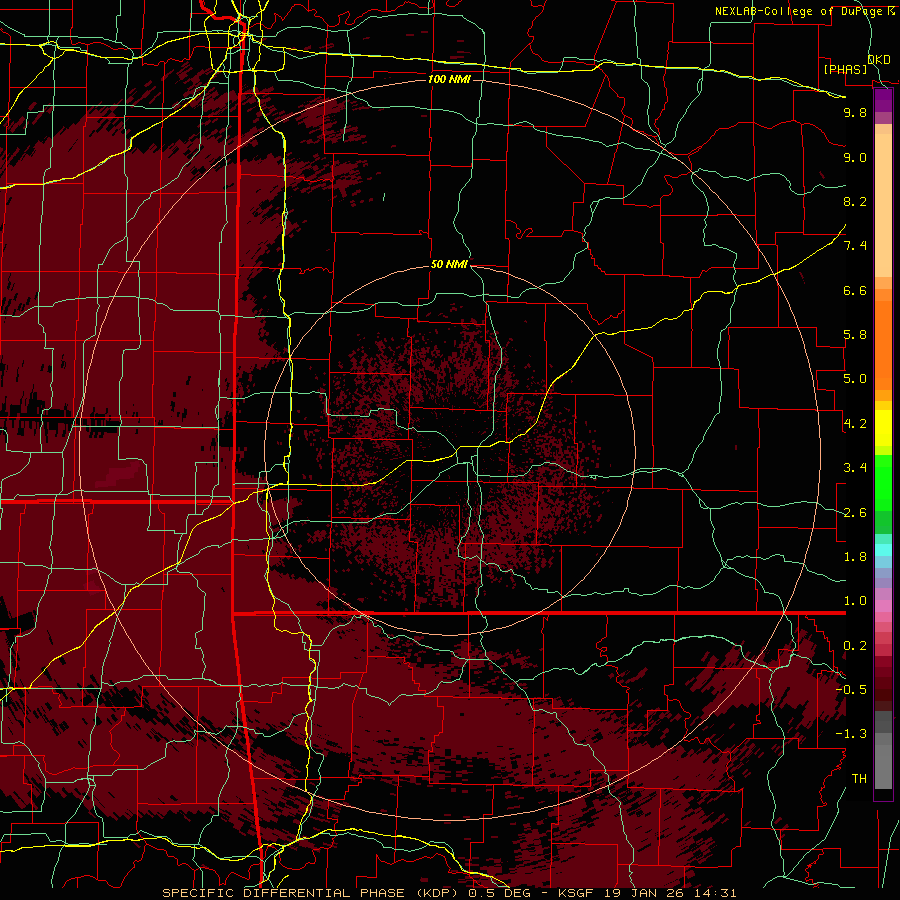Click the 1.8 color scale label
Viewport: 900px width, 900px height.
(x=855, y=557)
